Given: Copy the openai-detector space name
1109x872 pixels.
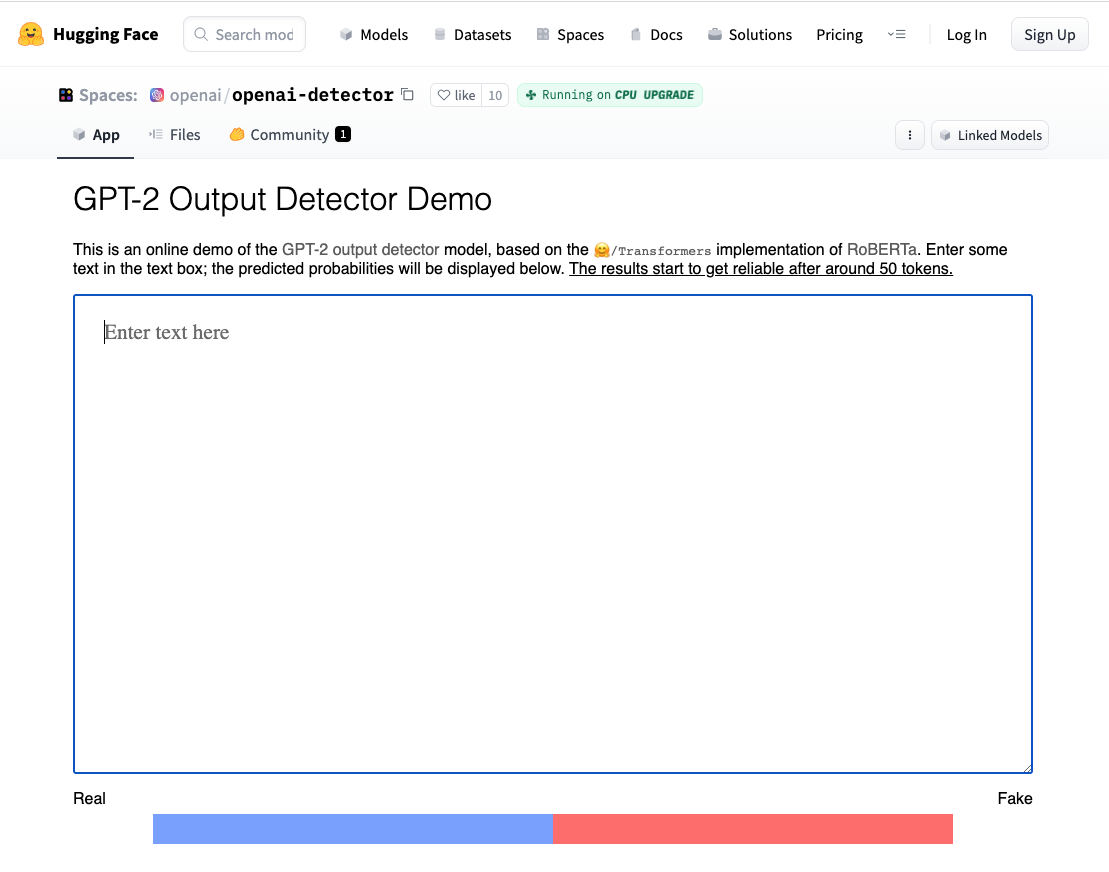Looking at the screenshot, I should click(x=407, y=94).
